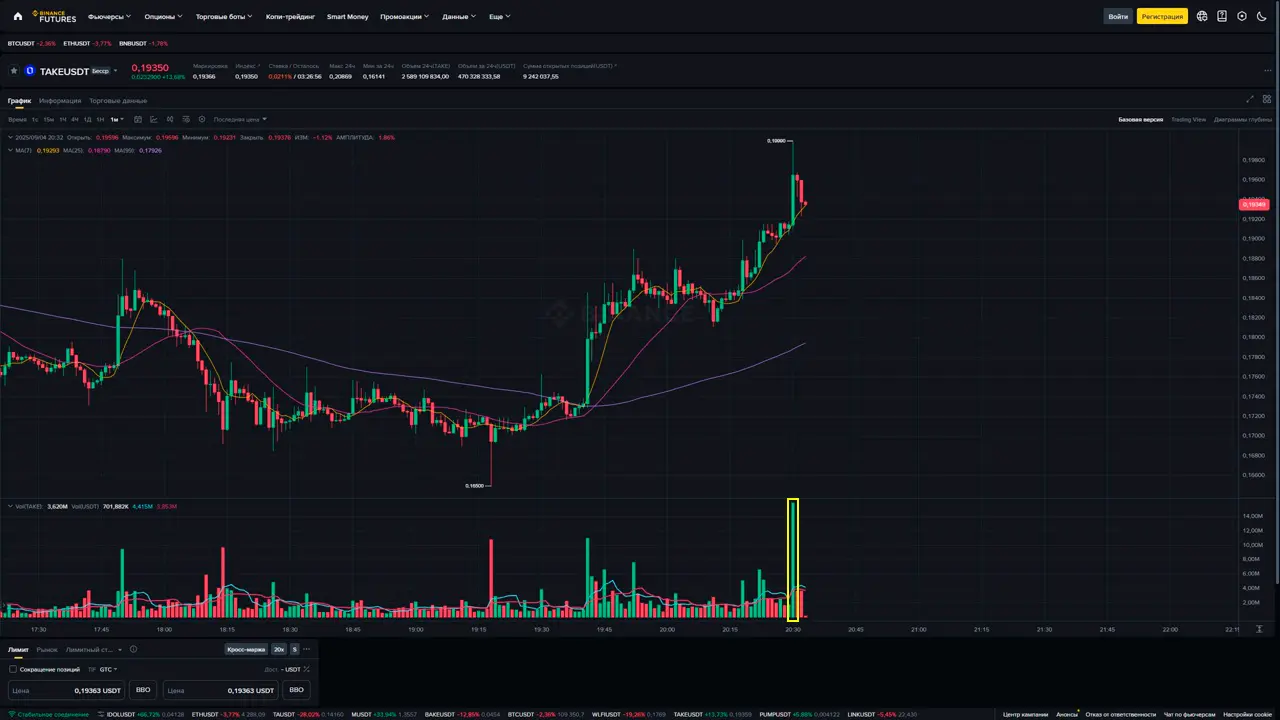Viewport: 1280px width, 720px height.
Task: Switch chart to Базовая версия
Action: pos(1140,119)
